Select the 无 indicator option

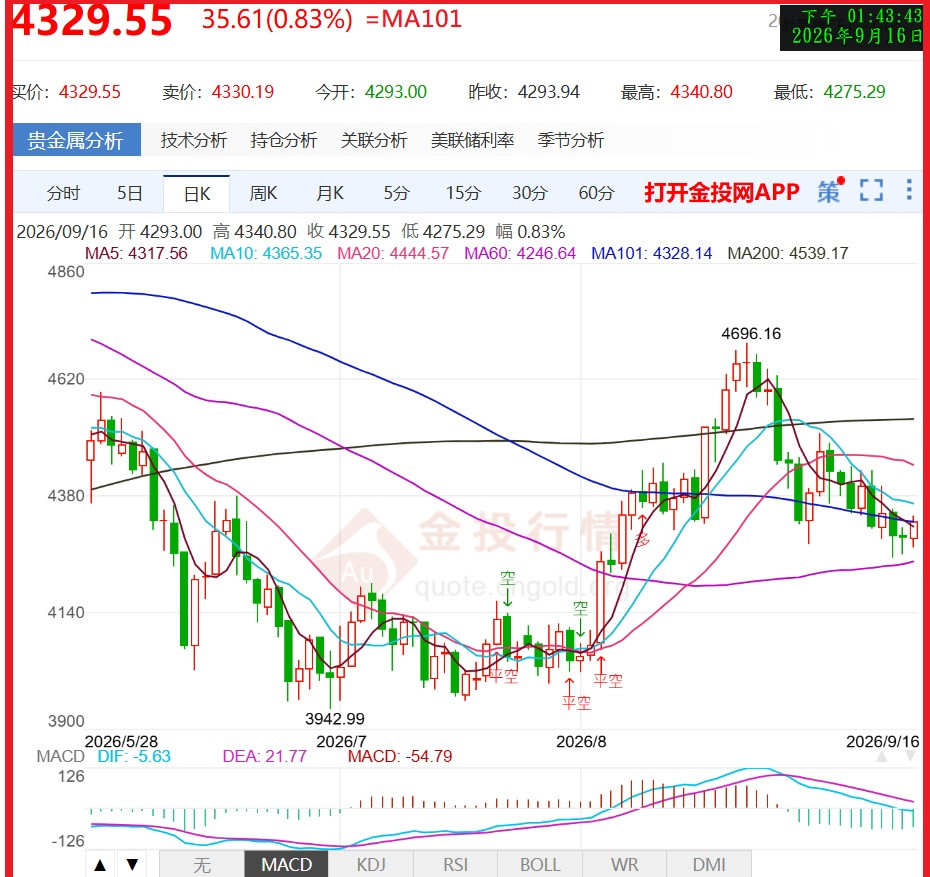click(x=202, y=865)
